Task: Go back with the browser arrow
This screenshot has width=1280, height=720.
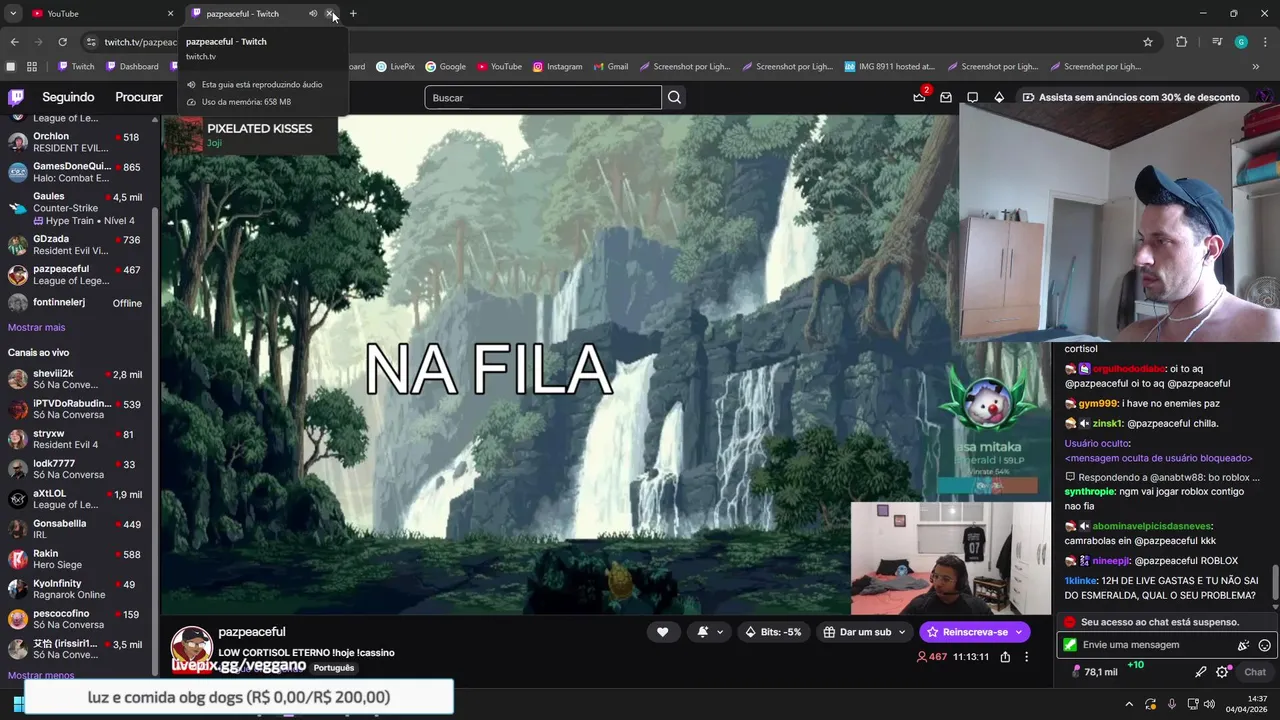Action: tap(14, 42)
